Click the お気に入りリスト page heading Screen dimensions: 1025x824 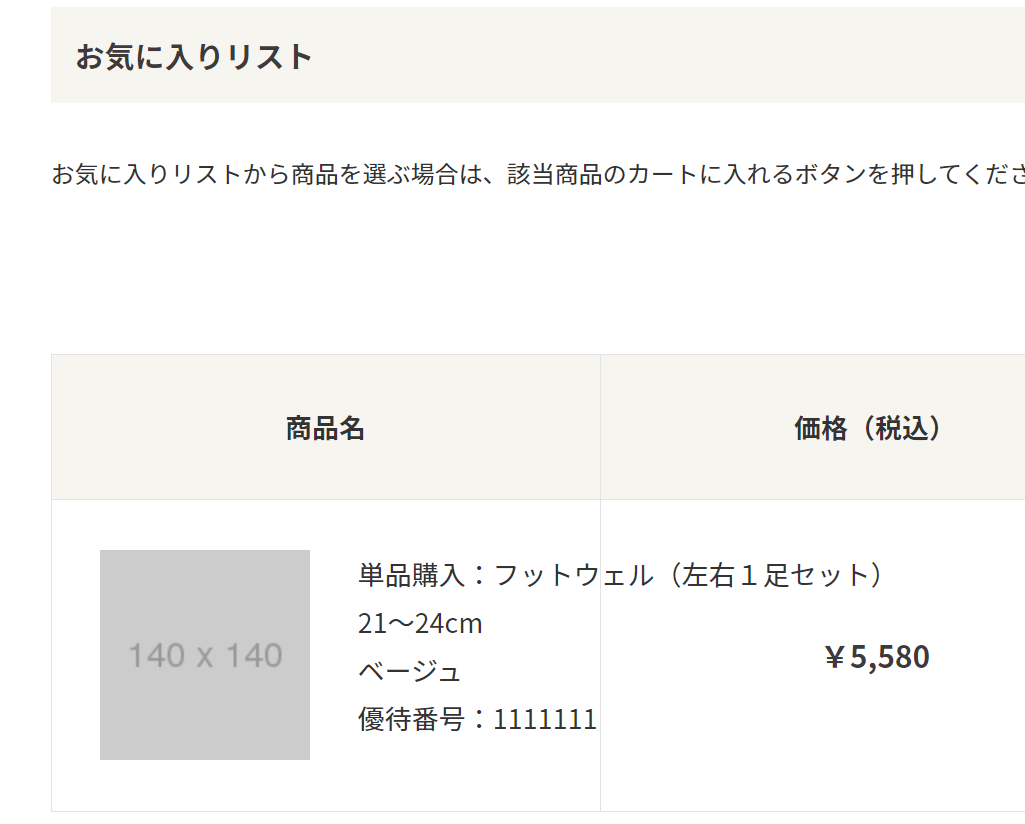point(194,56)
